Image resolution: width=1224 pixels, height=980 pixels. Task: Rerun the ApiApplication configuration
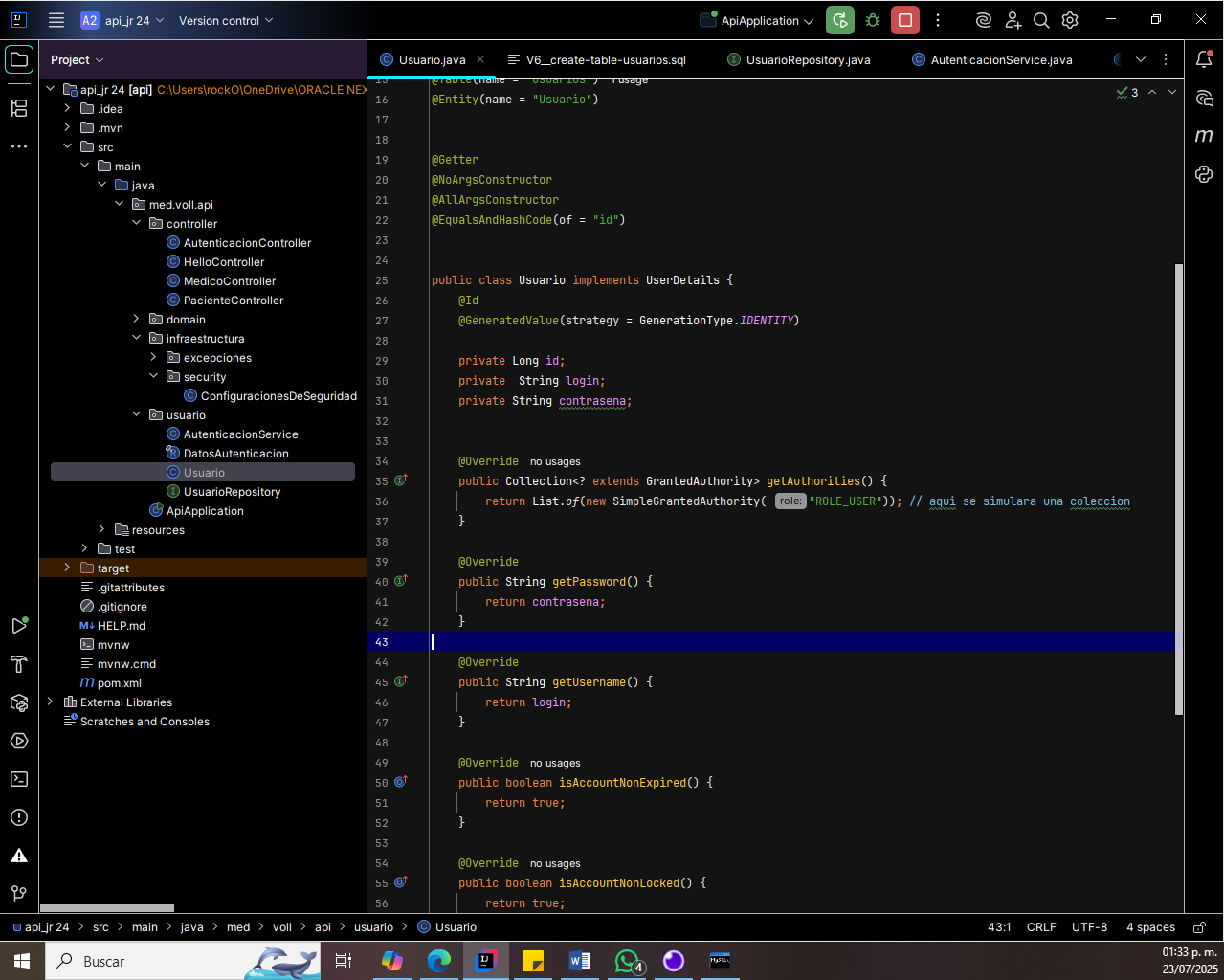pos(840,20)
